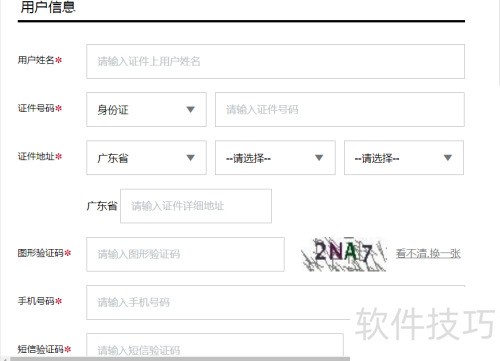Click the 用户姓名 input field
Image resolution: width=500 pixels, height=361 pixels.
pyautogui.click(x=275, y=61)
